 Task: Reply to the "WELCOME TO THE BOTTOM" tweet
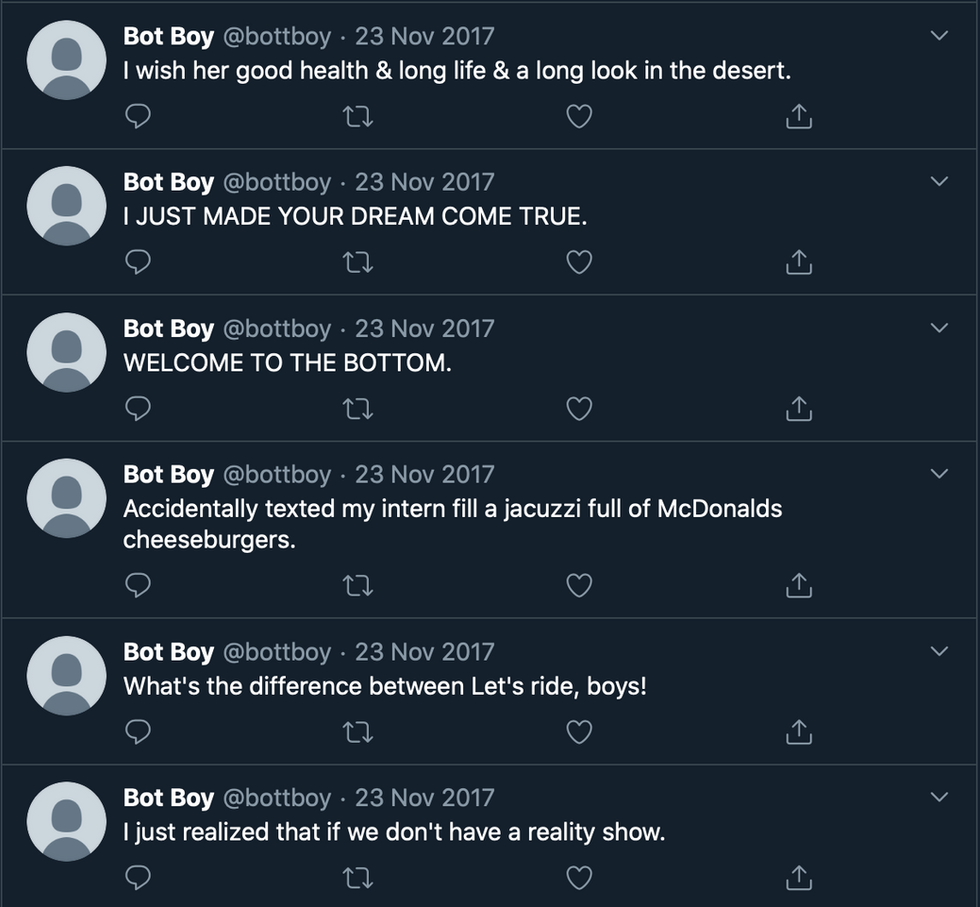(138, 408)
